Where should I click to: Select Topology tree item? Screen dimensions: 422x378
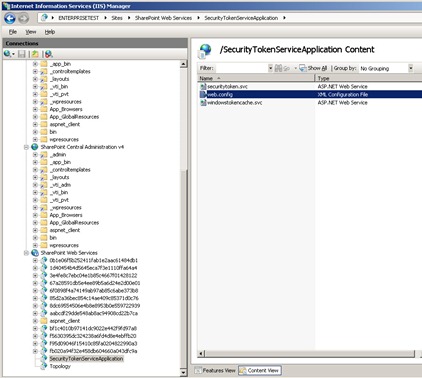(x=60, y=366)
